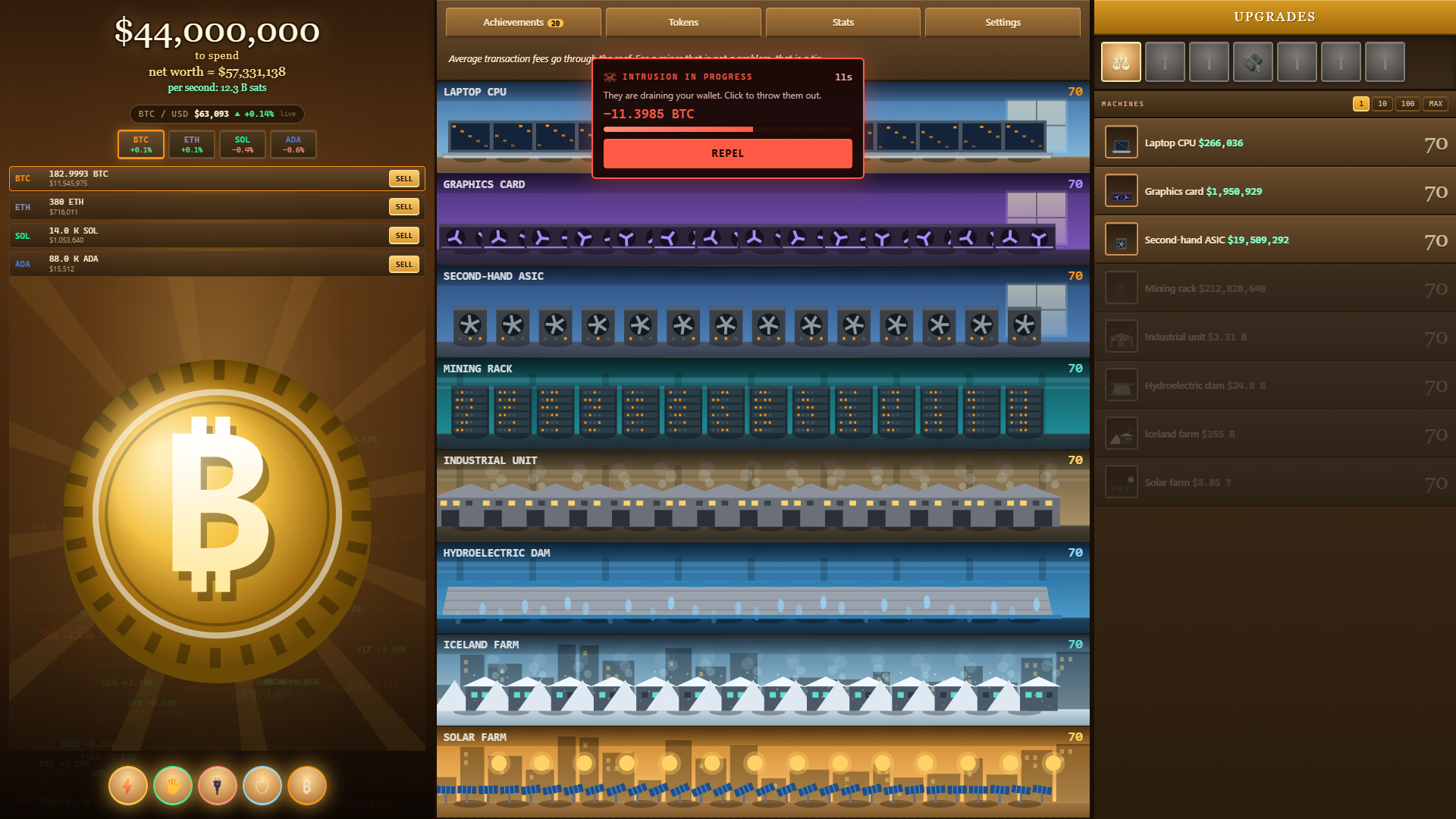This screenshot has height=819, width=1456.
Task: Sell the BTC holdings
Action: pyautogui.click(x=404, y=179)
